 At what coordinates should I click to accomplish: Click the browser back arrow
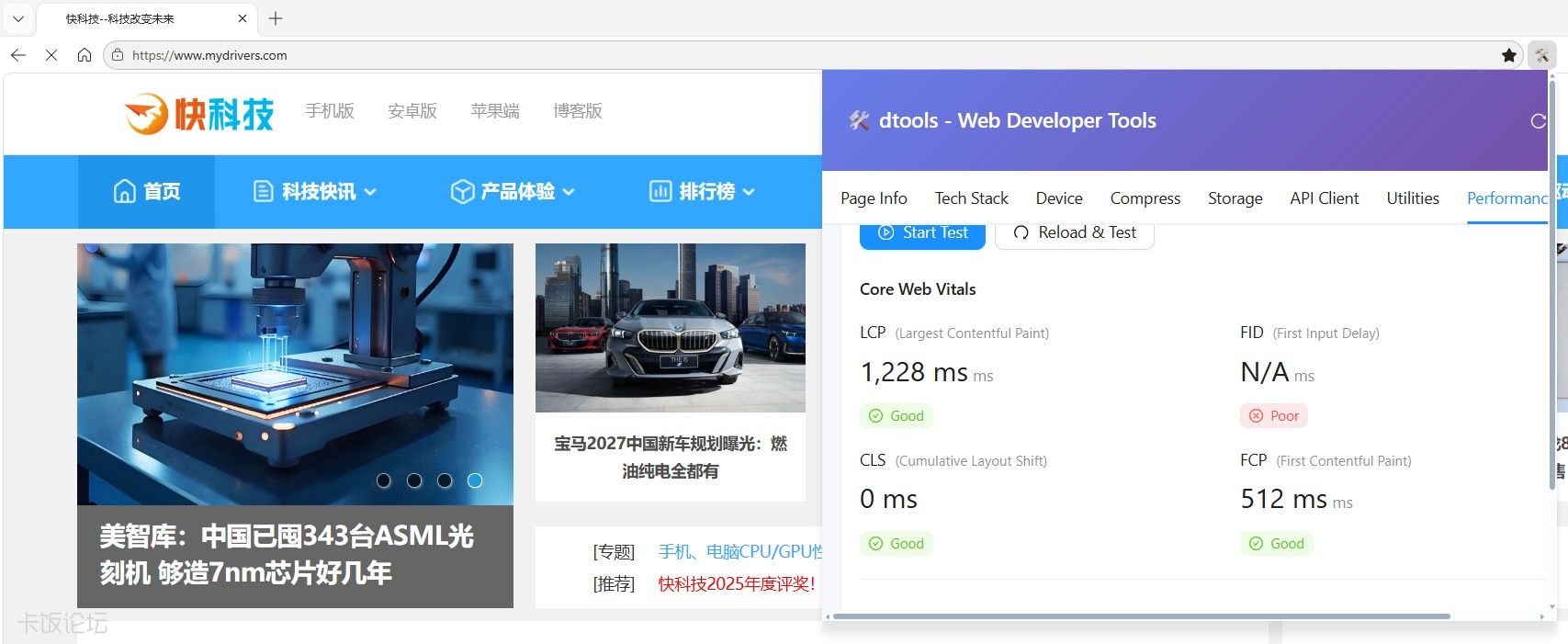pyautogui.click(x=18, y=55)
